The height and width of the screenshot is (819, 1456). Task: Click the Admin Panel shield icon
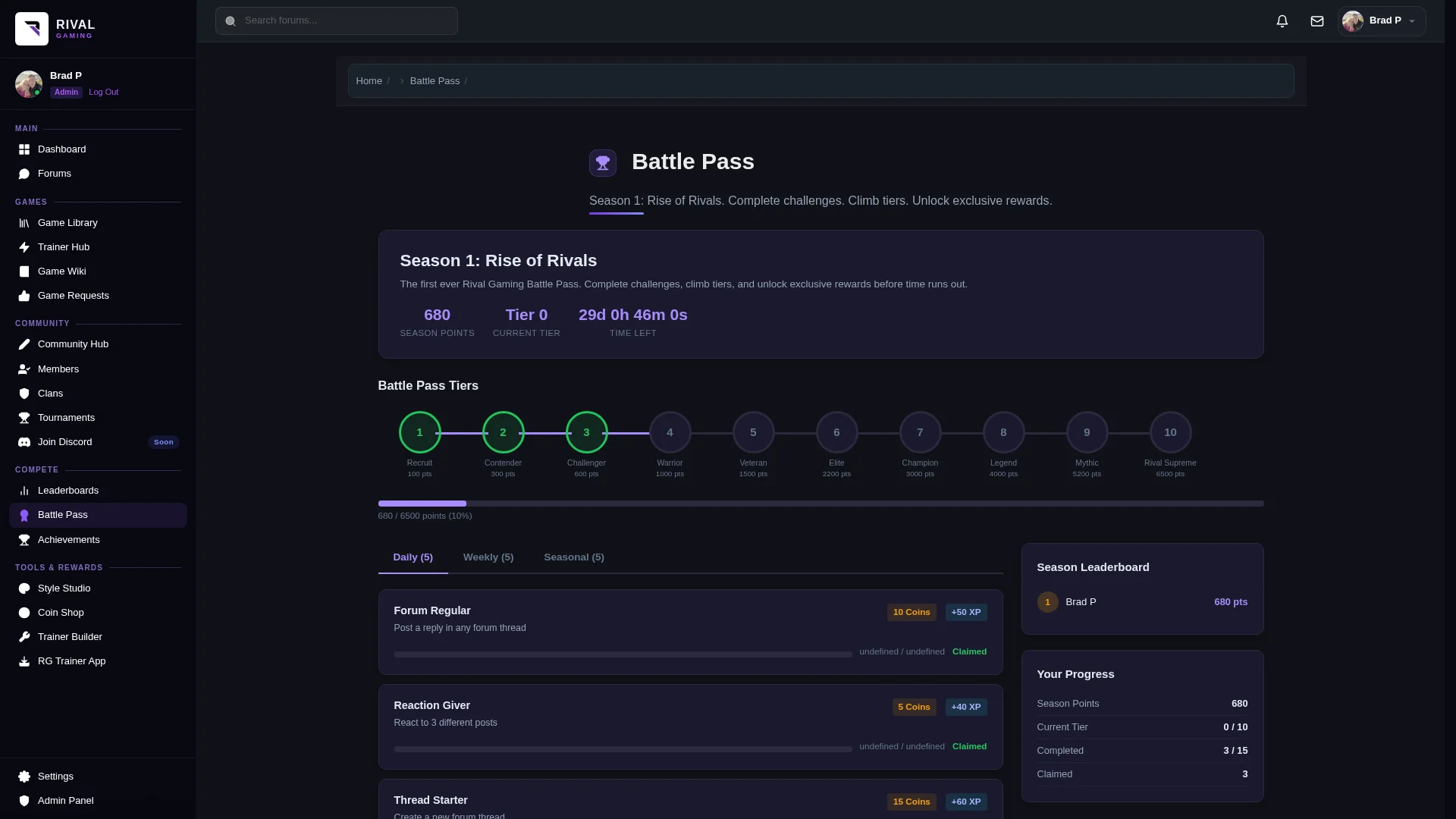[24, 801]
